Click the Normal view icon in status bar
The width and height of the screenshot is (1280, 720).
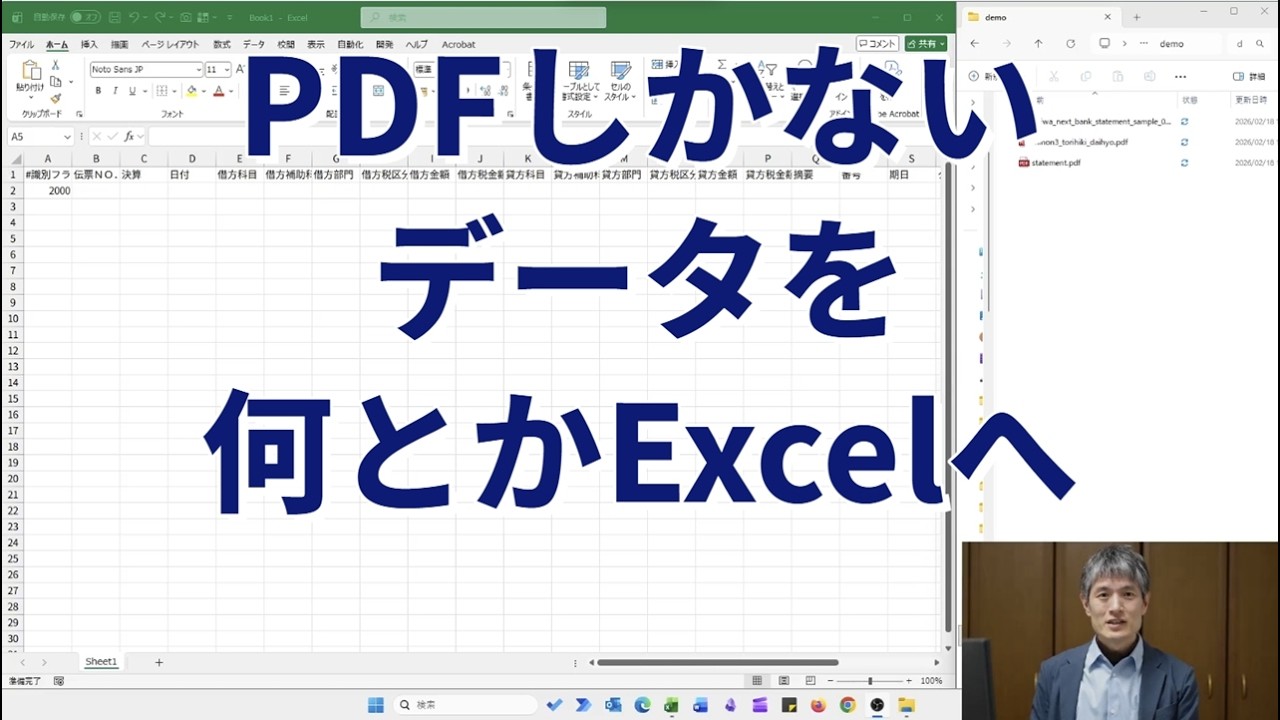758,681
